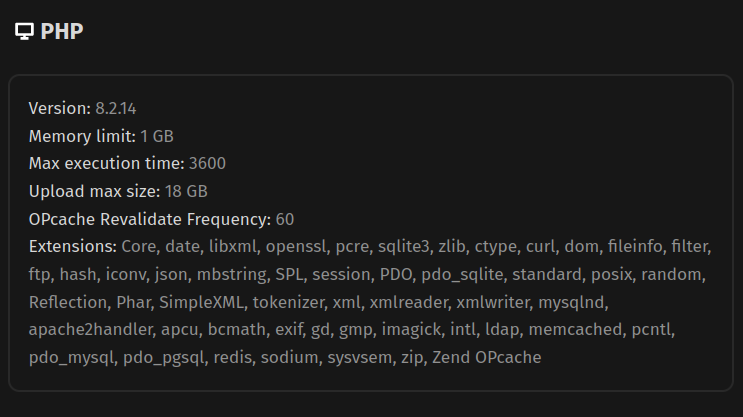Click the Version label
The width and height of the screenshot is (743, 417).
click(x=60, y=109)
